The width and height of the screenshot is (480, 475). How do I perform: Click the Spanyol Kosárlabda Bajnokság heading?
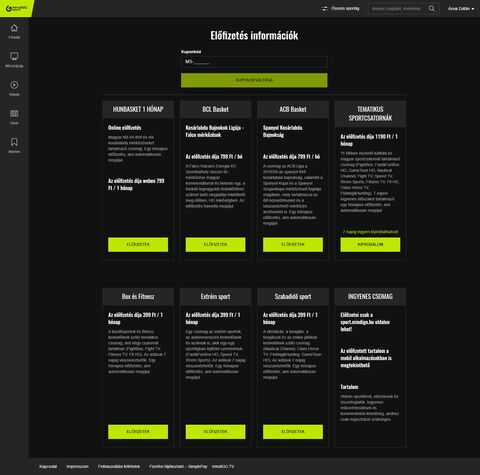283,131
